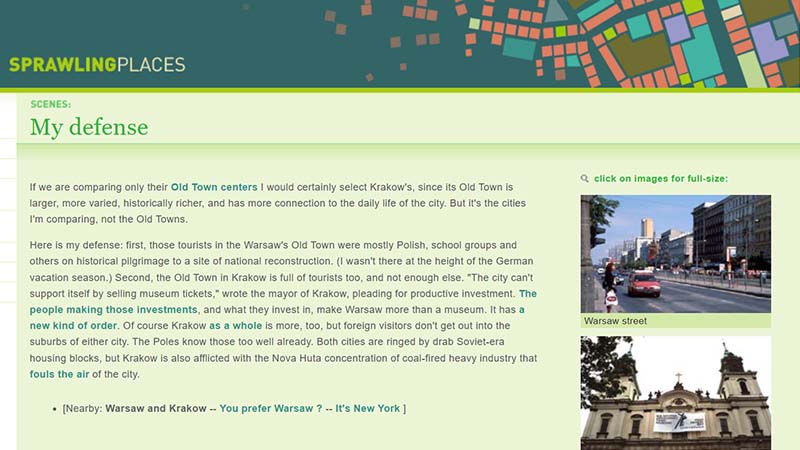Screen dimensions: 800x450
Task: Click 'click on images for full-size' text
Action: point(660,179)
